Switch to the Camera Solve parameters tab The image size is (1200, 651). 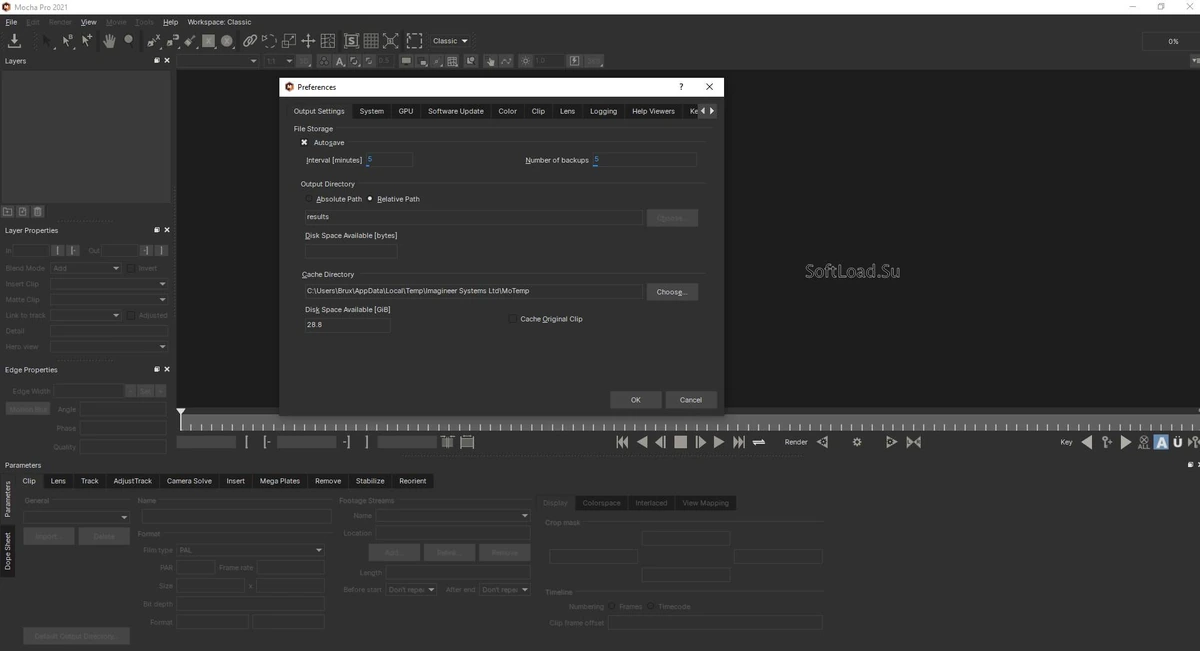coord(189,481)
